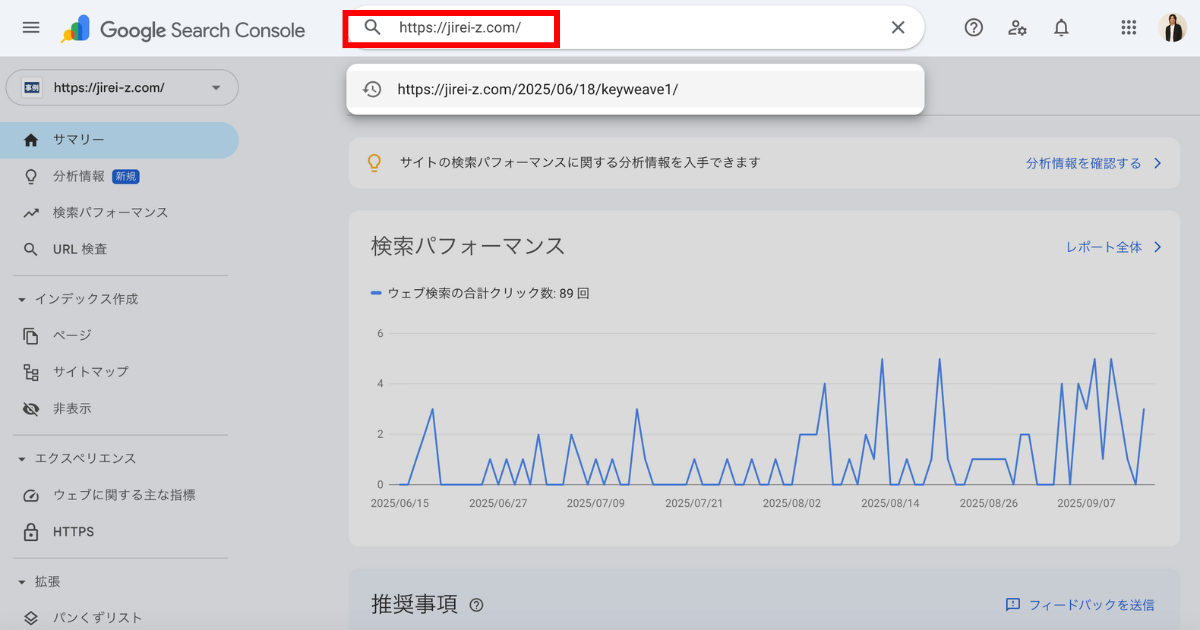Open HTTPS report in the sidebar
Image resolution: width=1200 pixels, height=630 pixels.
(119, 532)
